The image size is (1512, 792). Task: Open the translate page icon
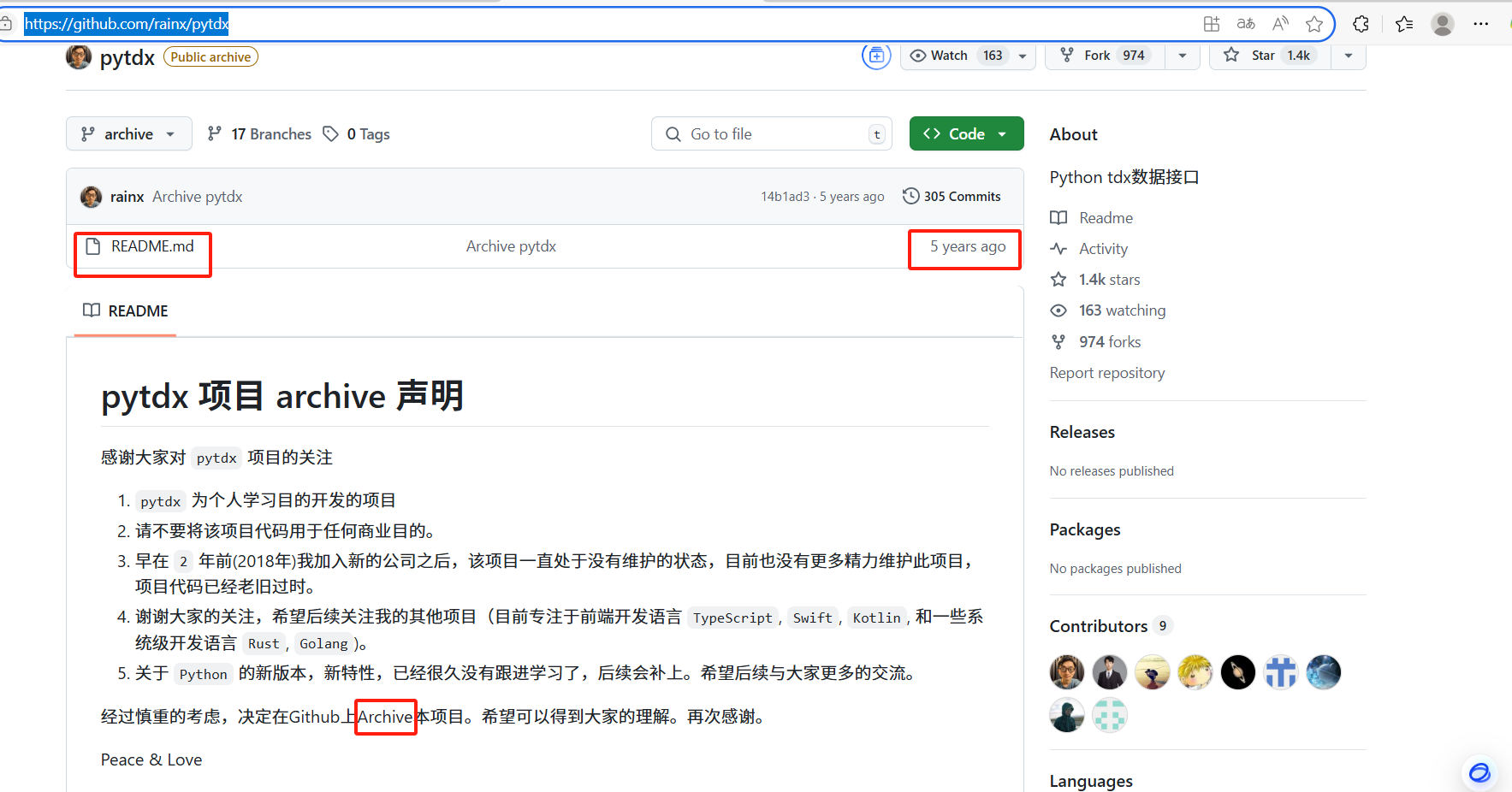(1246, 24)
